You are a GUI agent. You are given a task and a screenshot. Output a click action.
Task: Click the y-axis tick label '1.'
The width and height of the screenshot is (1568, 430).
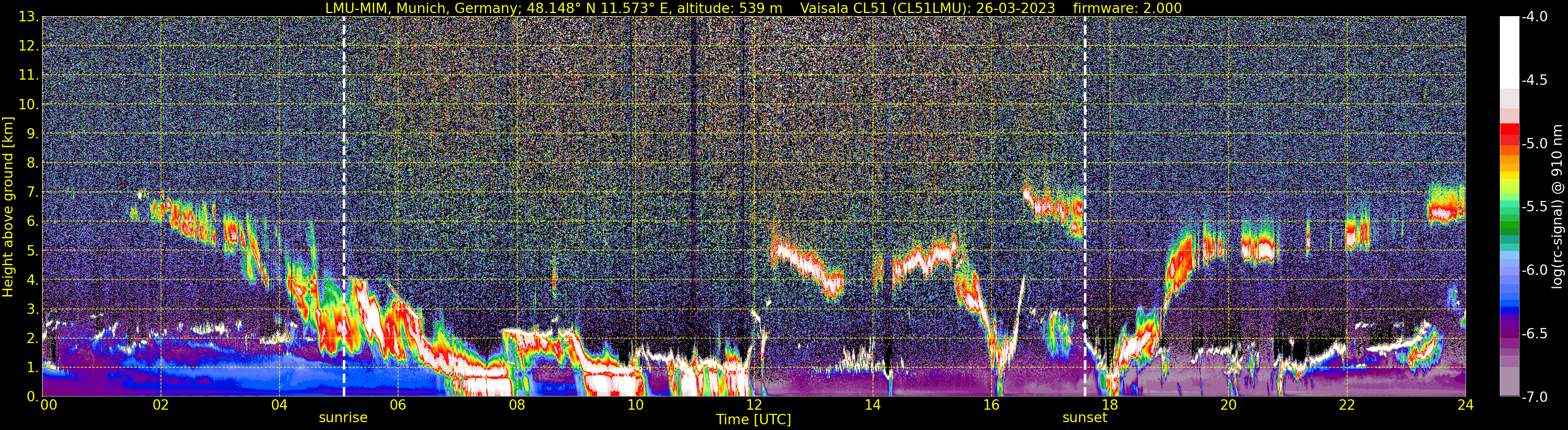pos(33,368)
